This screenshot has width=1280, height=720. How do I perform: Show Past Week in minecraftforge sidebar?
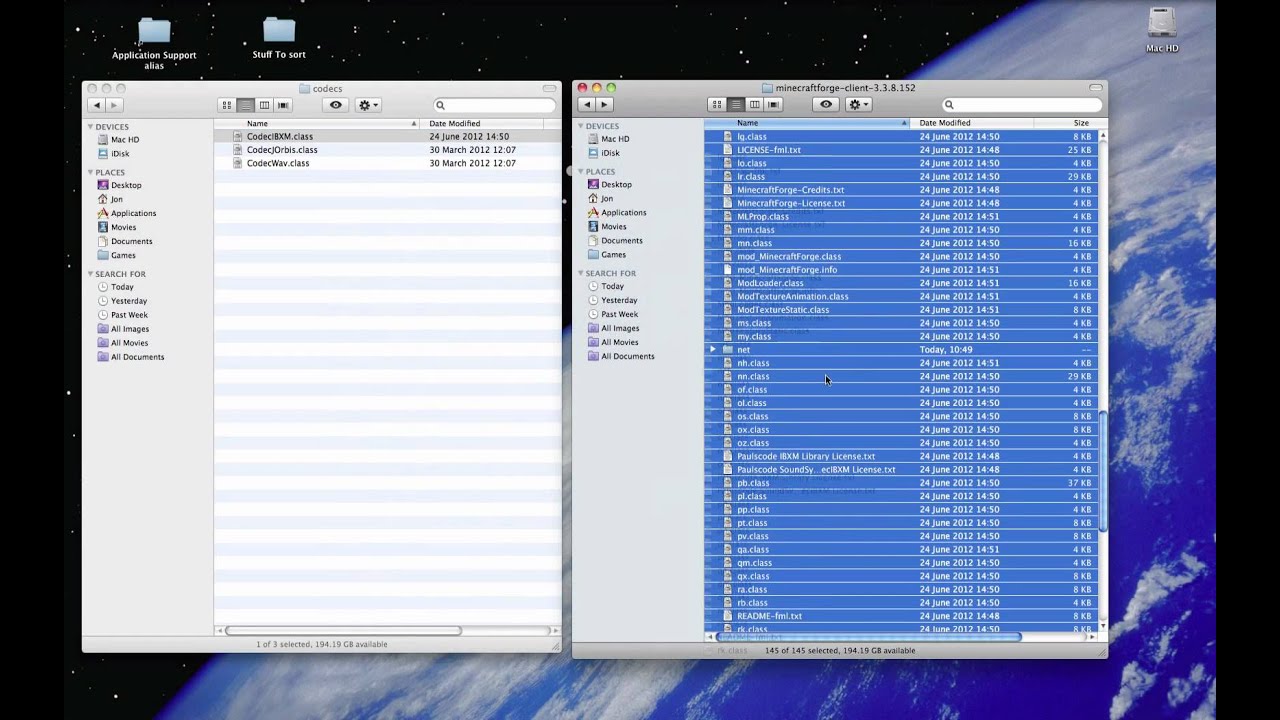coord(619,314)
